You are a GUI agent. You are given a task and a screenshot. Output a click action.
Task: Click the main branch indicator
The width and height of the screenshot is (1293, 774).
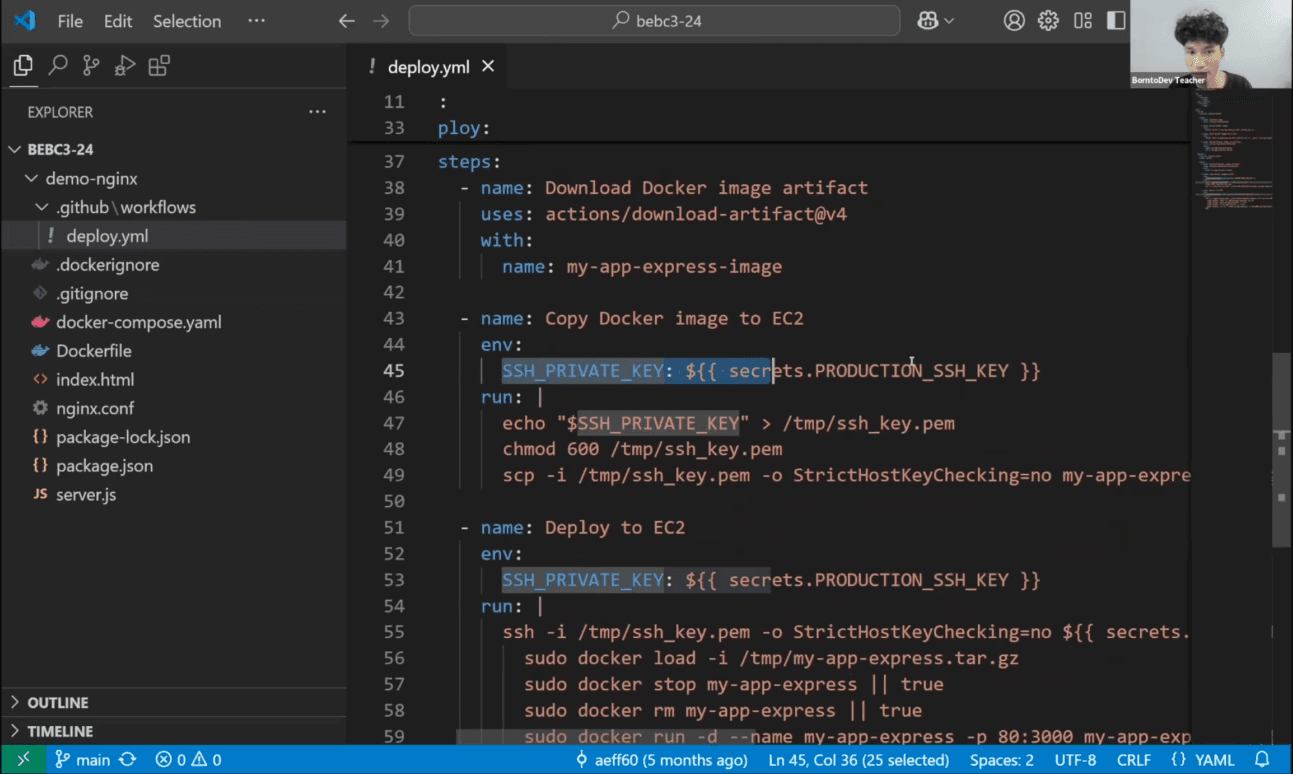(83, 760)
